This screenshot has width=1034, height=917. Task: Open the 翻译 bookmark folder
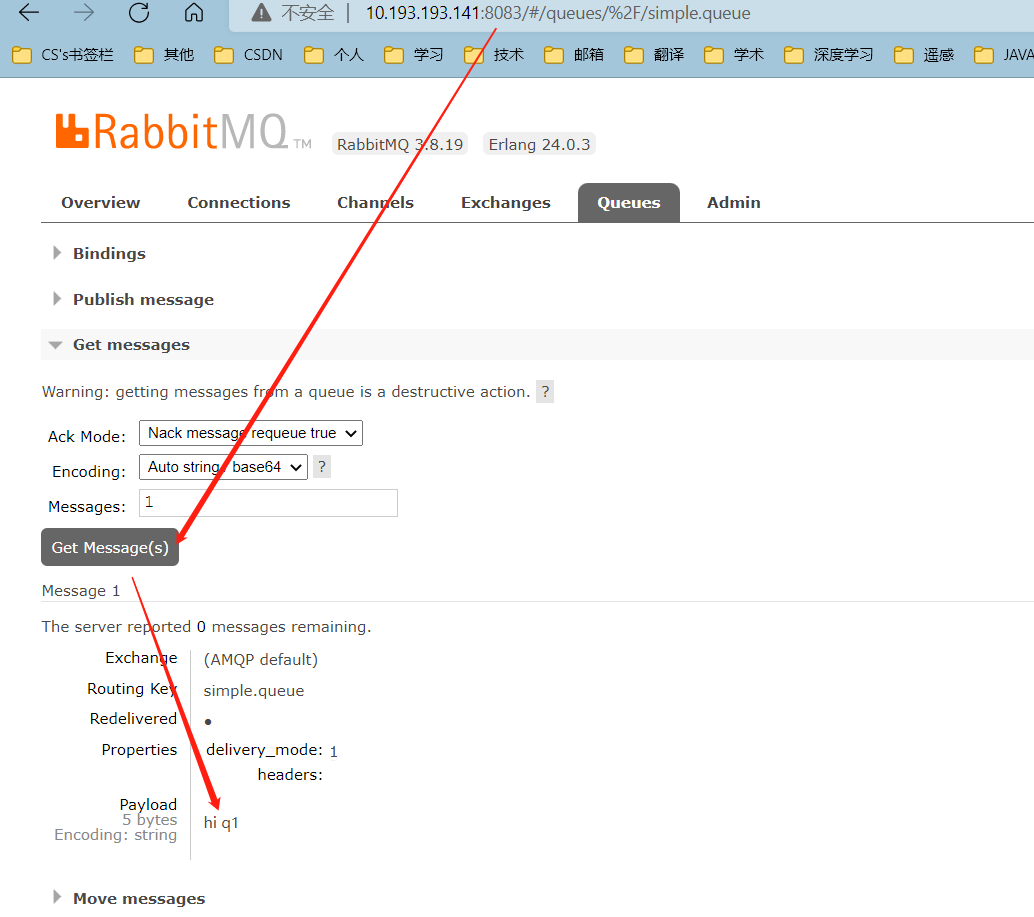tap(654, 55)
